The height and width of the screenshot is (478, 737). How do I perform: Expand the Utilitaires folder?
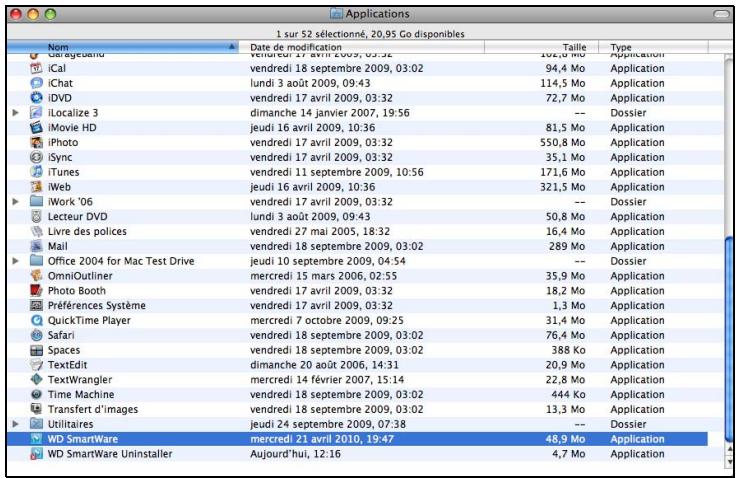tap(16, 424)
